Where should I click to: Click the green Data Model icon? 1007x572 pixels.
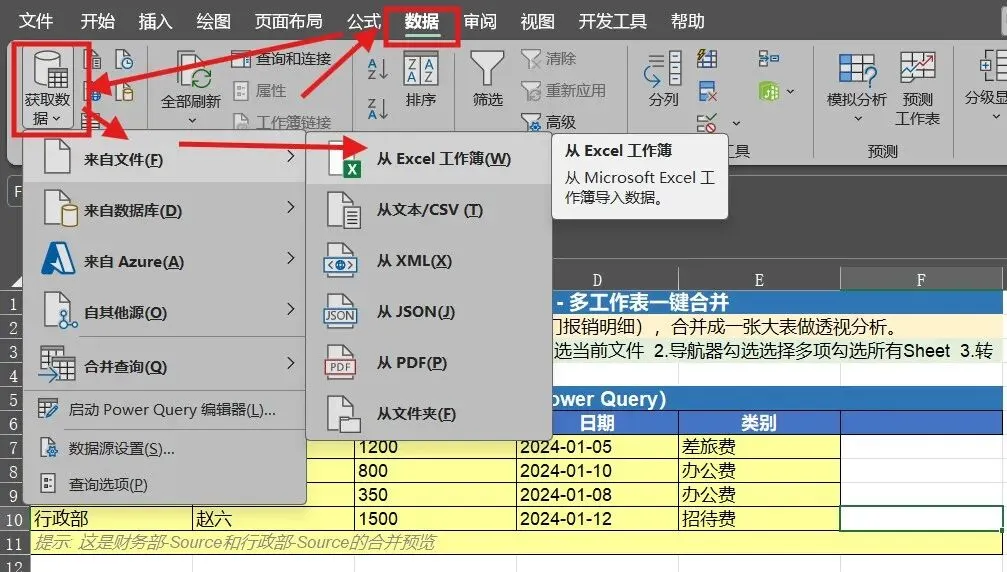pyautogui.click(x=769, y=91)
